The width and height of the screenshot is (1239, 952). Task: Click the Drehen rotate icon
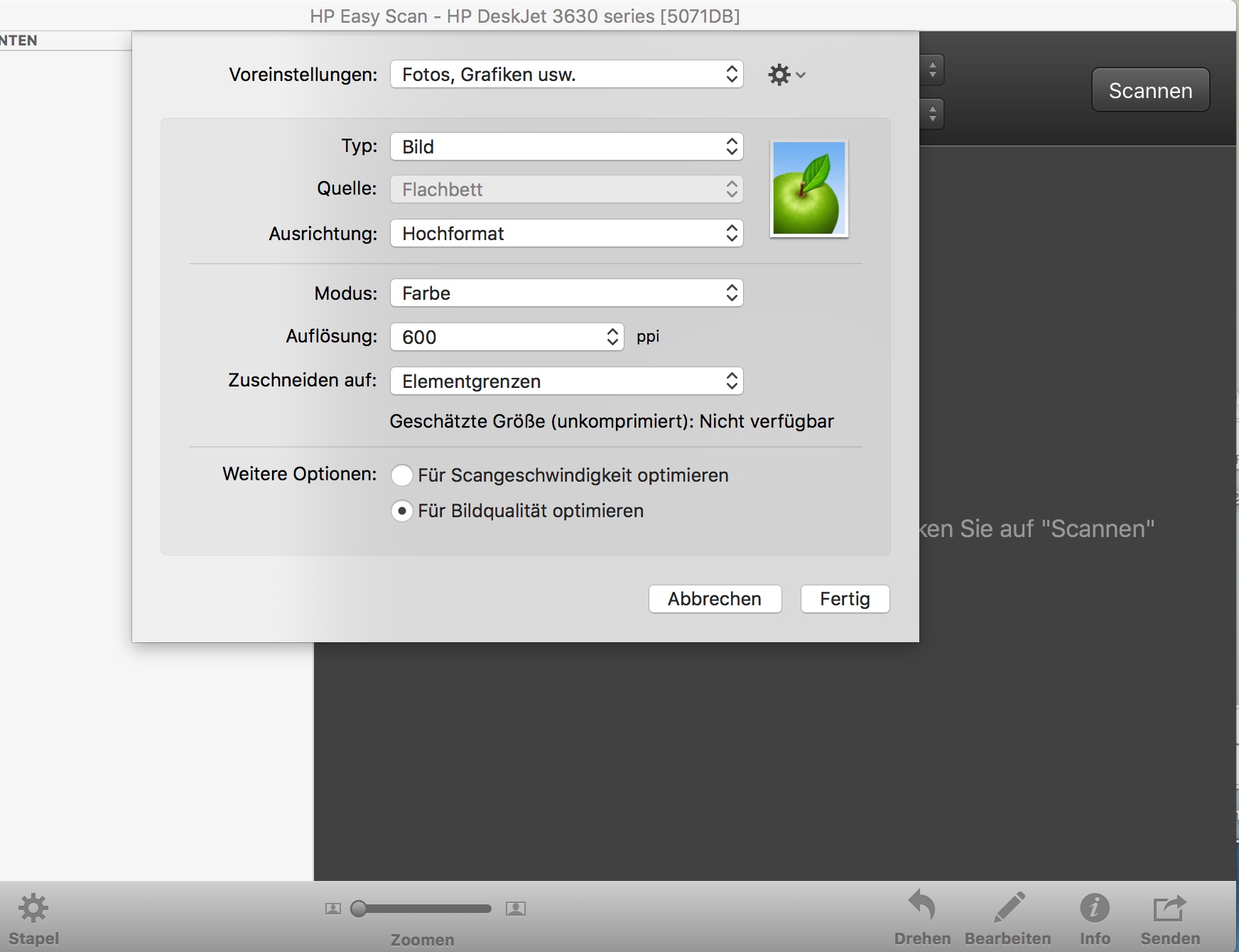pos(921,907)
